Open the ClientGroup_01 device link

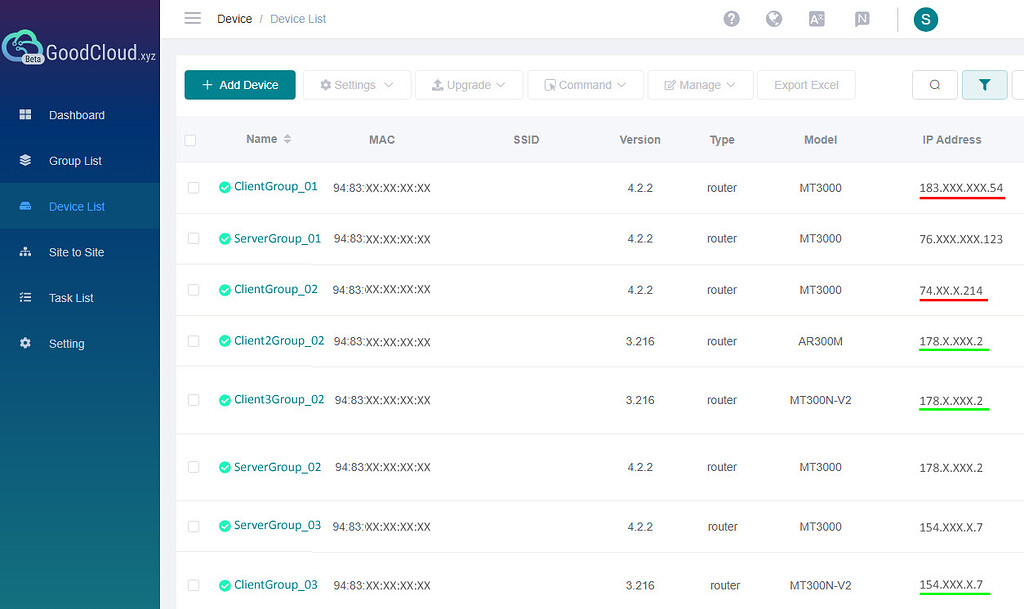[x=276, y=187]
